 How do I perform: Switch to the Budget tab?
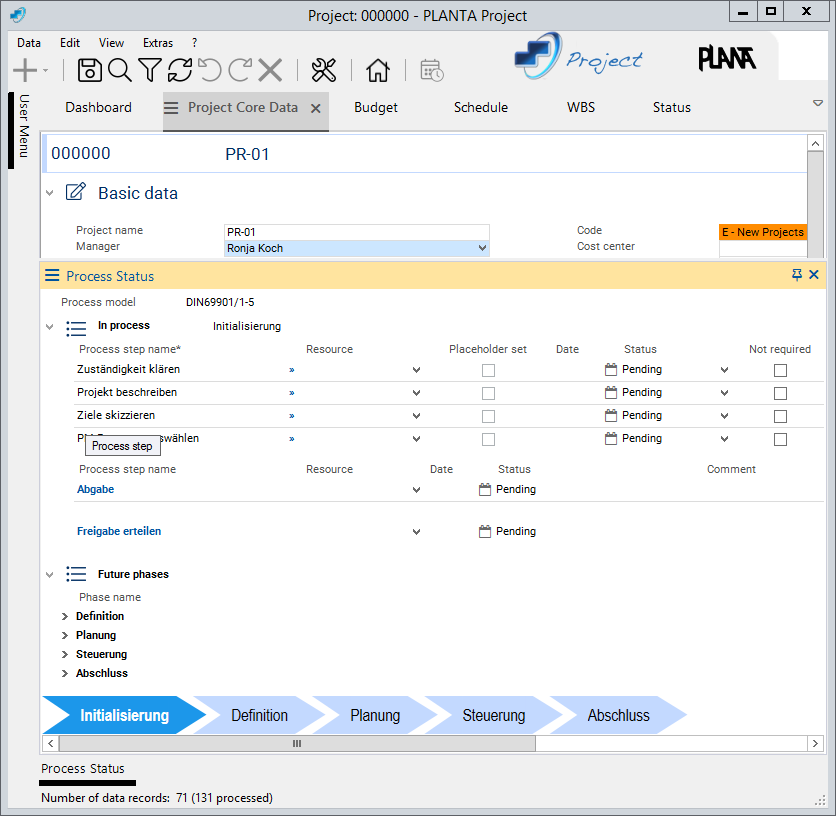click(x=376, y=108)
